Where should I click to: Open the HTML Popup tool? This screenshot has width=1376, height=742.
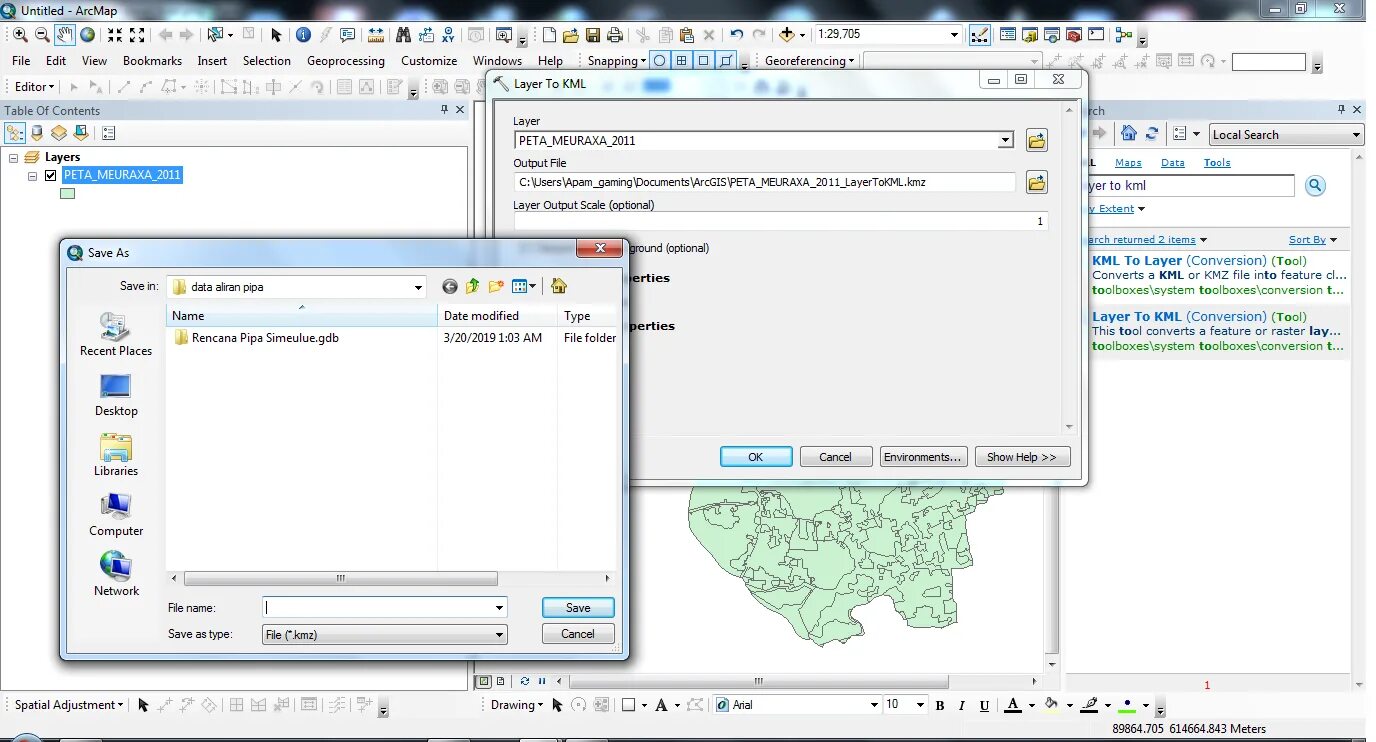pos(348,35)
